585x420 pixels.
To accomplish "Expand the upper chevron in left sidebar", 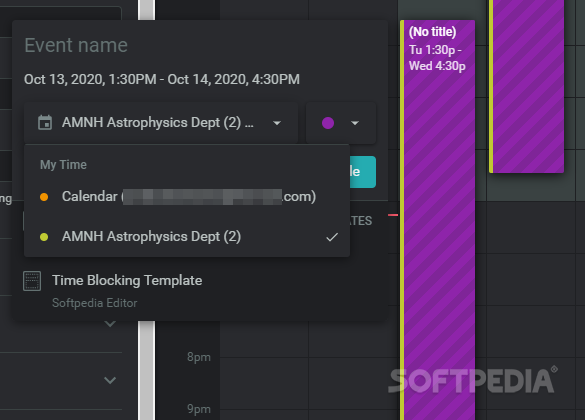I will 110,323.
